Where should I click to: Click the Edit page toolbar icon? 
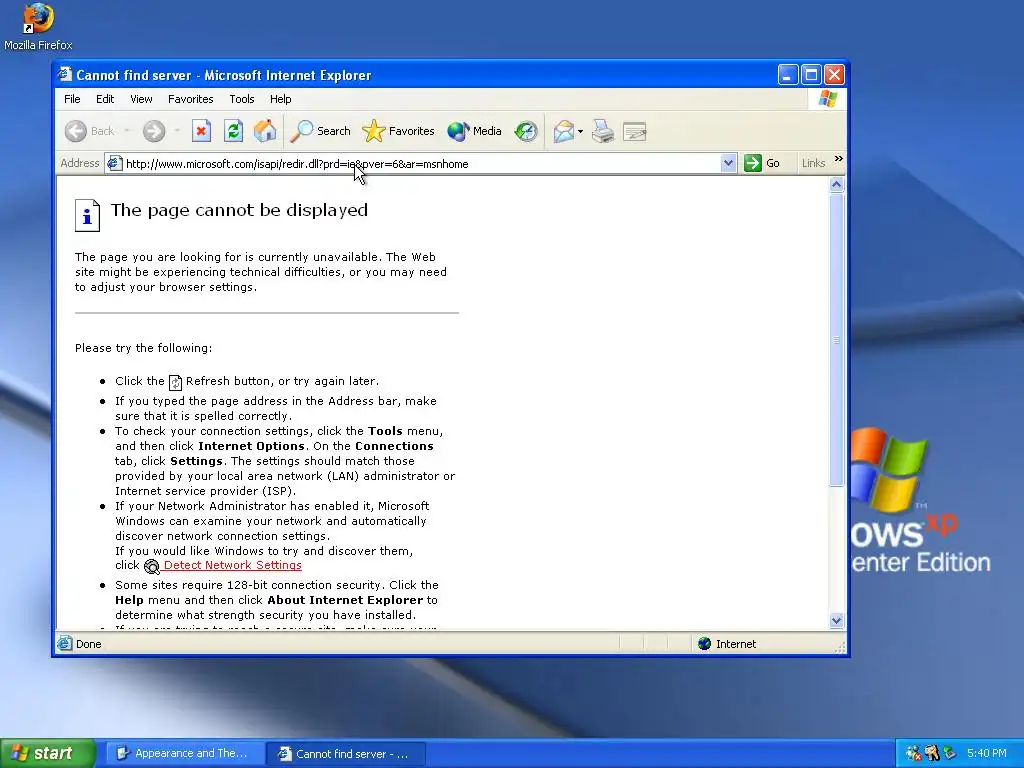[635, 131]
